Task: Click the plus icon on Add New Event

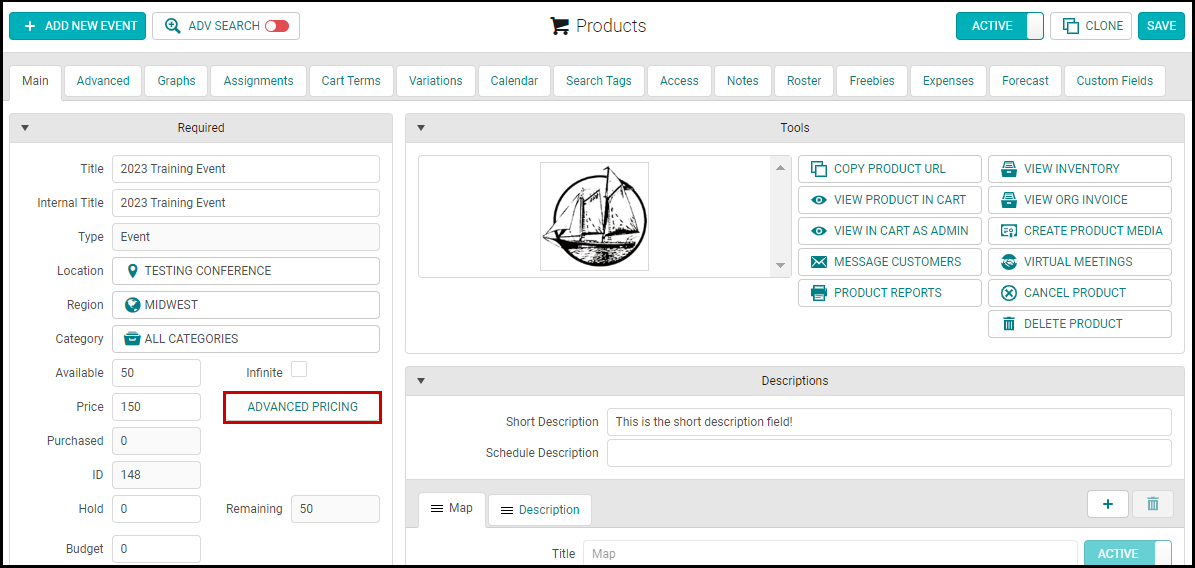Action: point(30,26)
